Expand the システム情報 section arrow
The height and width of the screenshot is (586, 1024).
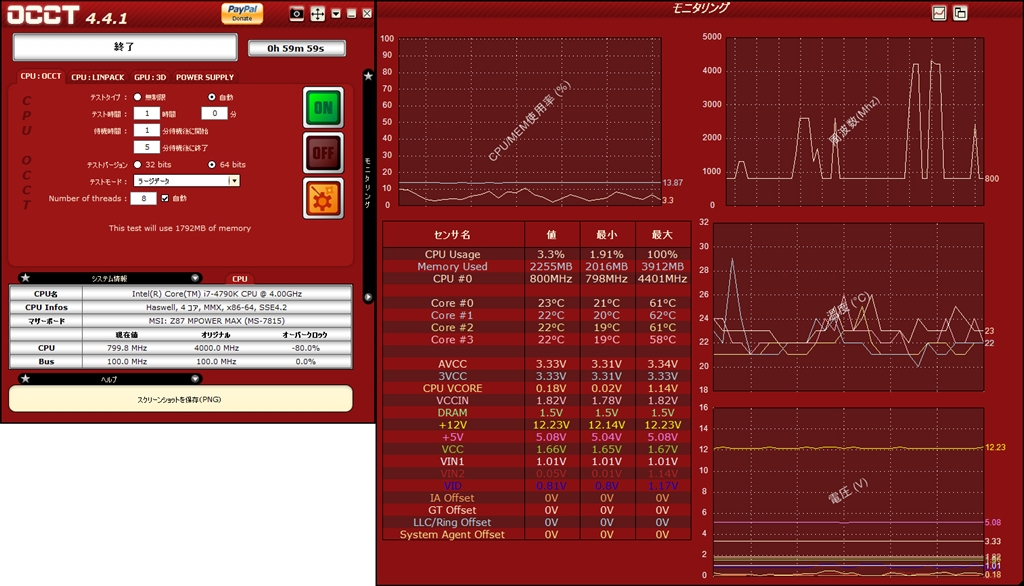pyautogui.click(x=195, y=278)
